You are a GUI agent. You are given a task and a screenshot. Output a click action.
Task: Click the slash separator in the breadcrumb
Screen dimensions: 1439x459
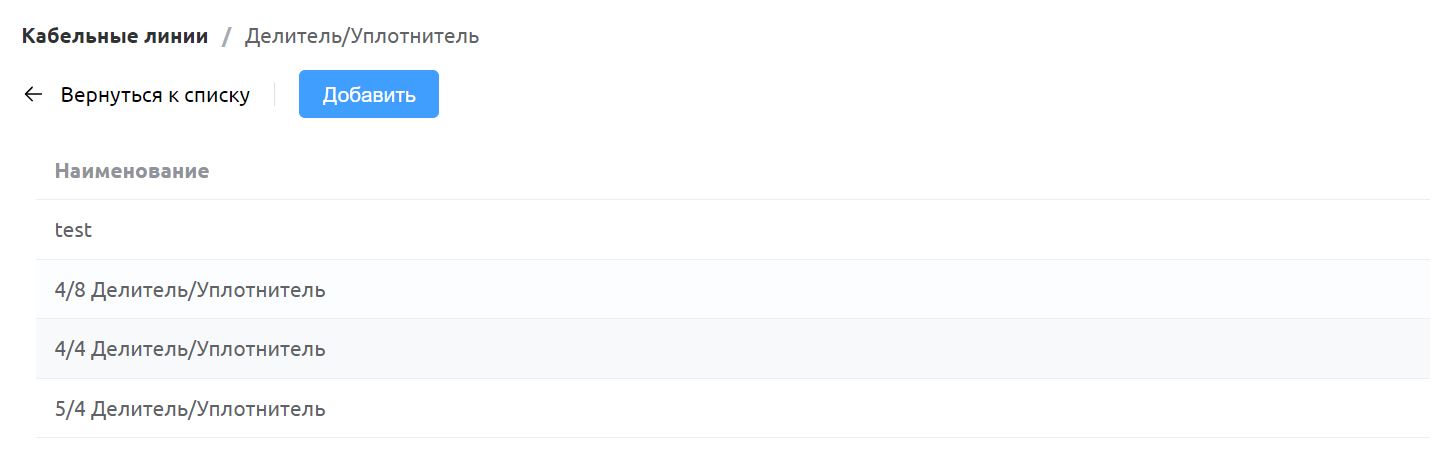227,37
